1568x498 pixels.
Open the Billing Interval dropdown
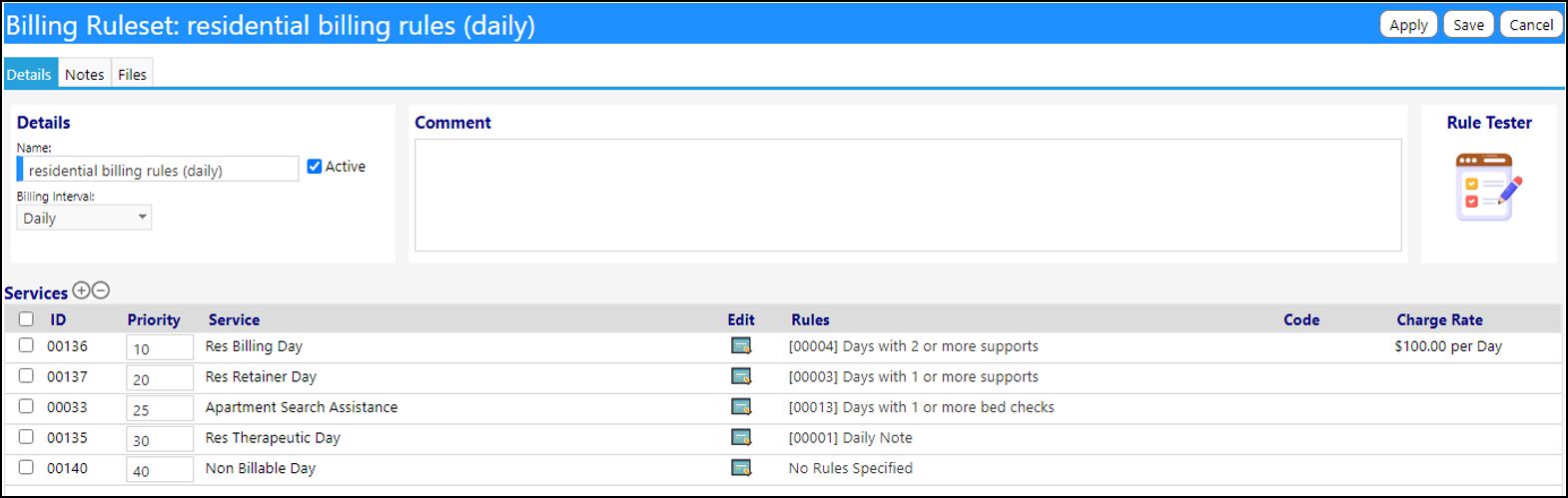[84, 218]
